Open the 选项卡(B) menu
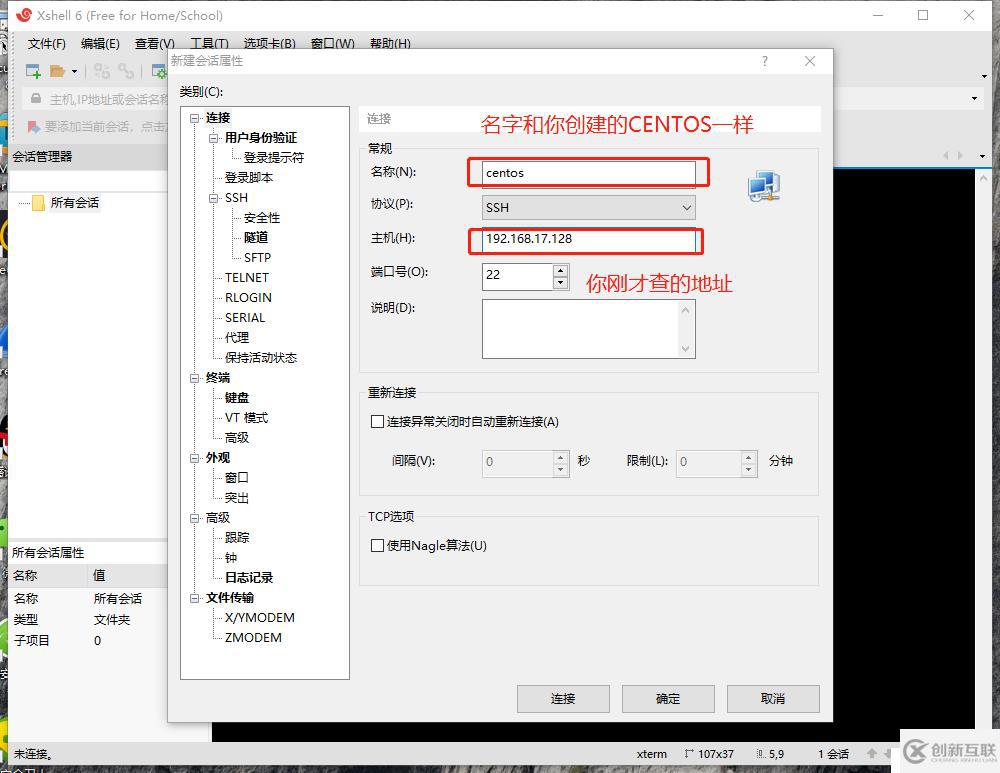Screen dimensions: 1000x773 (269, 43)
